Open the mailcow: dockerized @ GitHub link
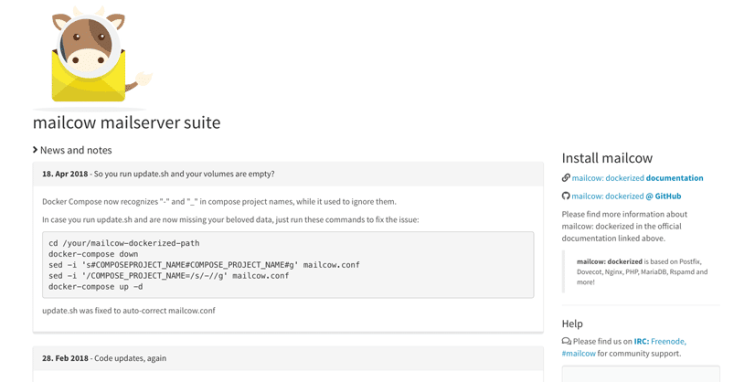This screenshot has width=755, height=382. (x=626, y=196)
